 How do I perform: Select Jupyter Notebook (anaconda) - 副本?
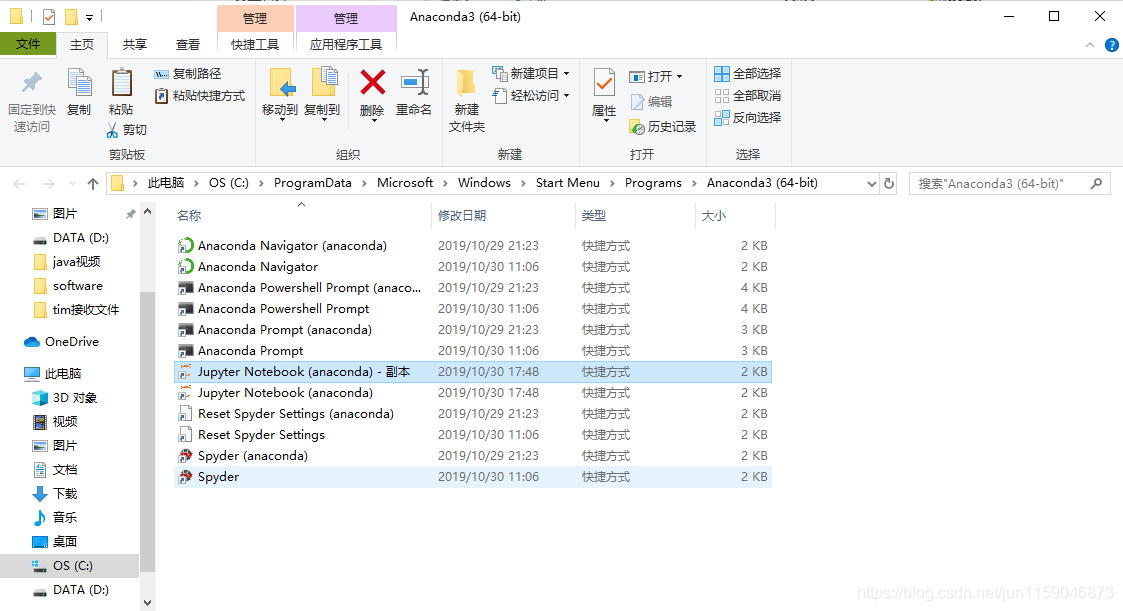click(473, 372)
